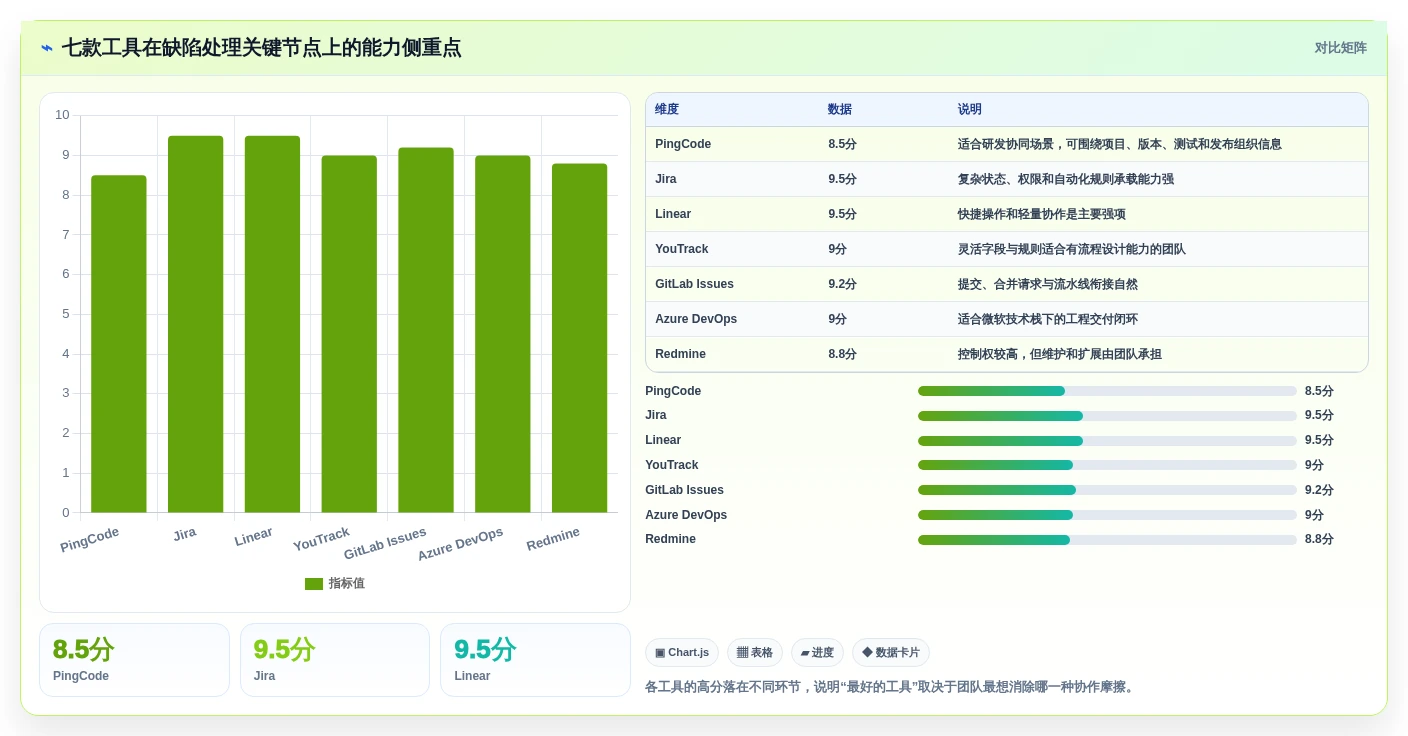Click the Jira bar in chart

tap(195, 324)
